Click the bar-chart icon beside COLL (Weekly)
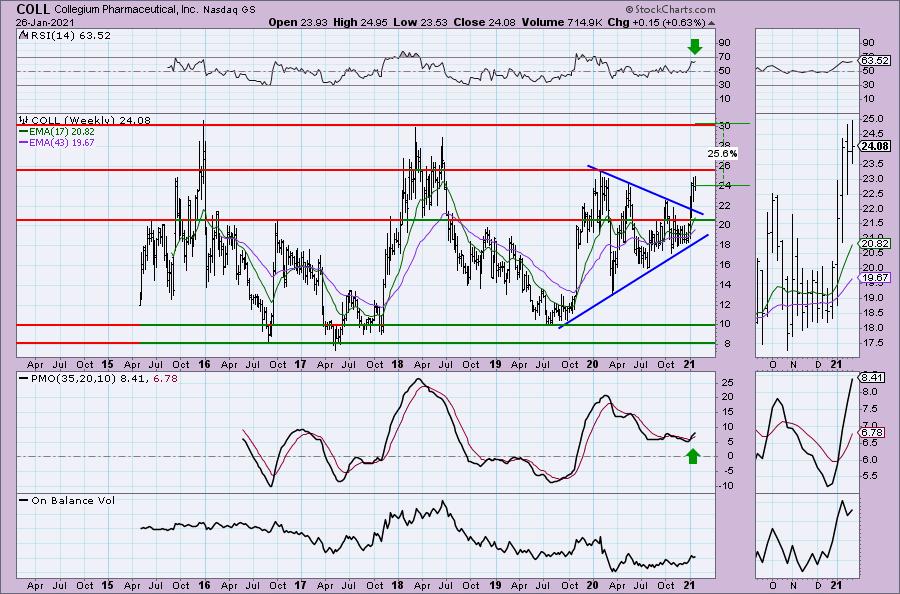The width and height of the screenshot is (900, 594). tap(24, 120)
